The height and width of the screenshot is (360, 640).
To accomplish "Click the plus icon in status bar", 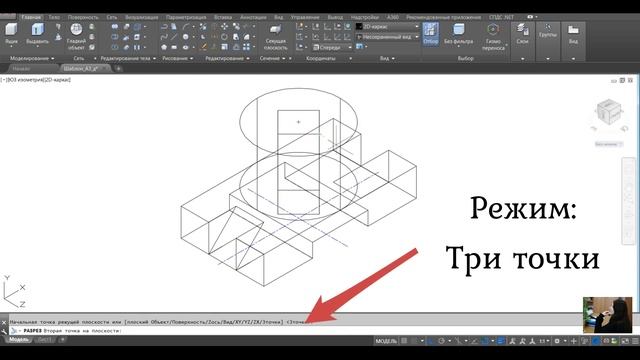I will tap(574, 341).
